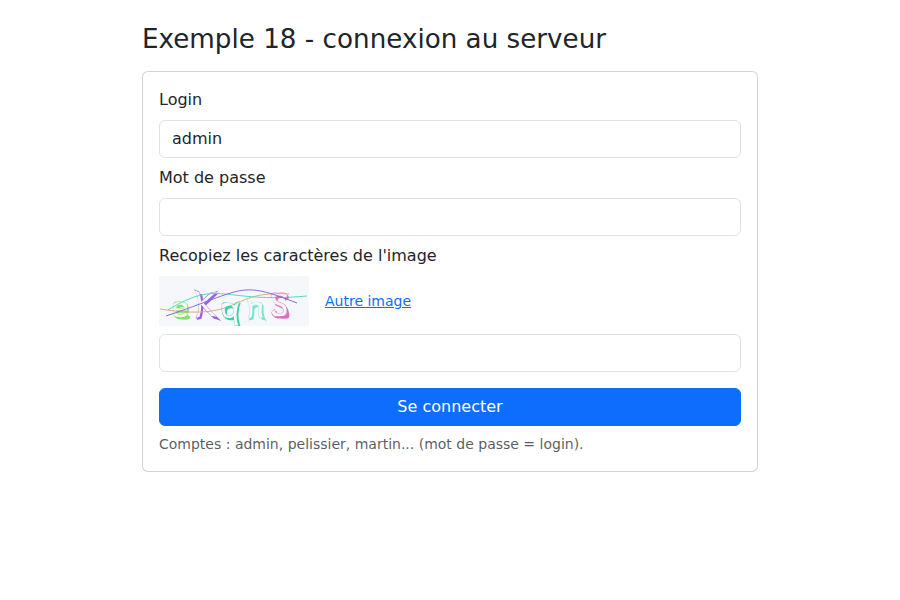Click the mot de passe = login note
Viewport: 900px width, 600px height.
pos(501,444)
